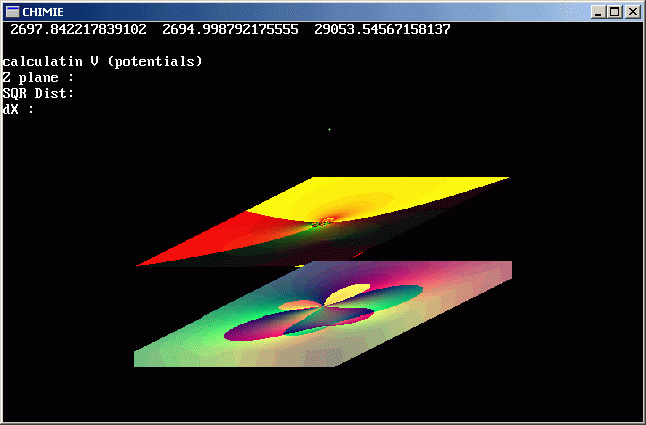Click the small dot above the upper surface
646x425 pixels.
[330, 129]
